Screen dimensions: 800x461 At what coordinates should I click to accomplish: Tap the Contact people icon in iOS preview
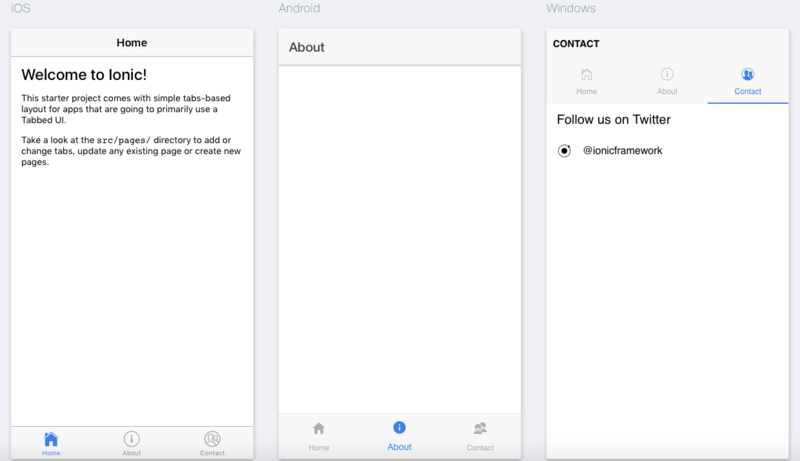pos(212,439)
